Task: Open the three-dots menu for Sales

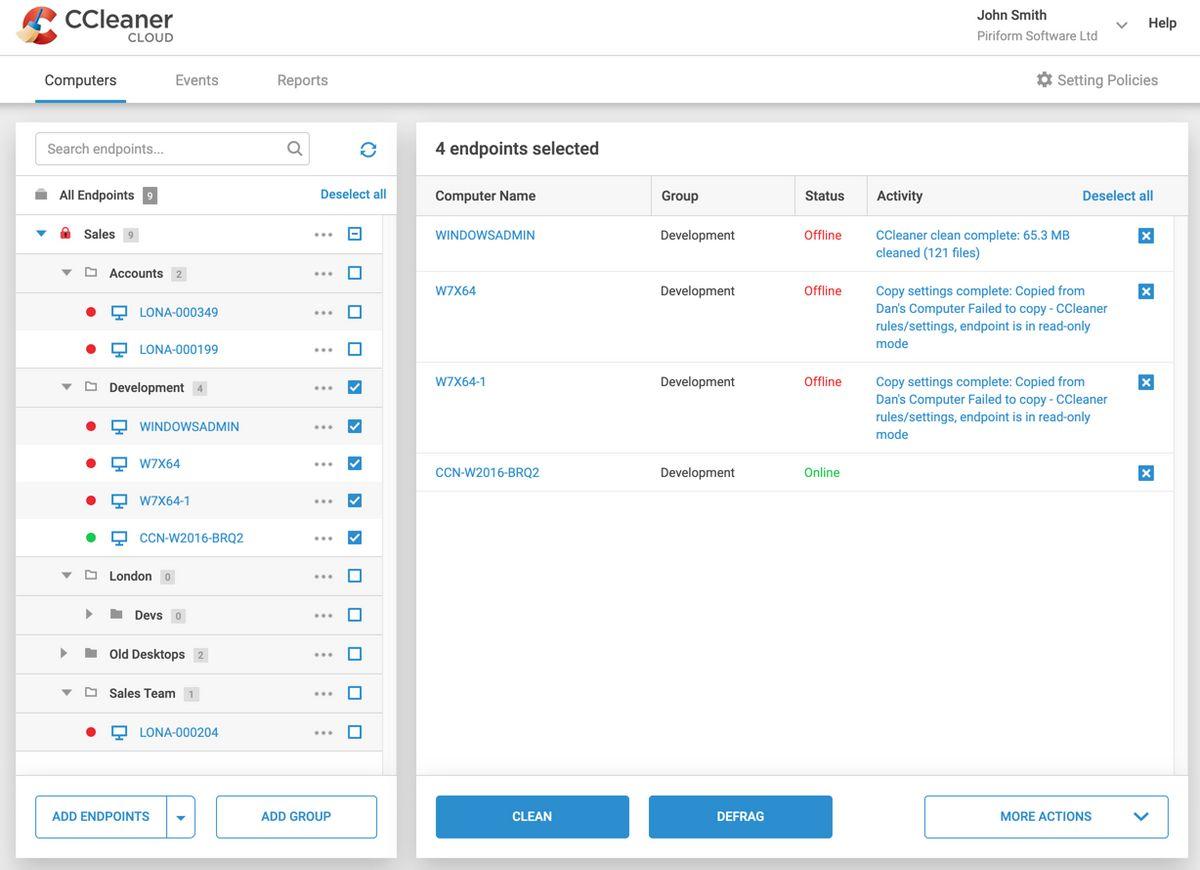Action: click(323, 235)
